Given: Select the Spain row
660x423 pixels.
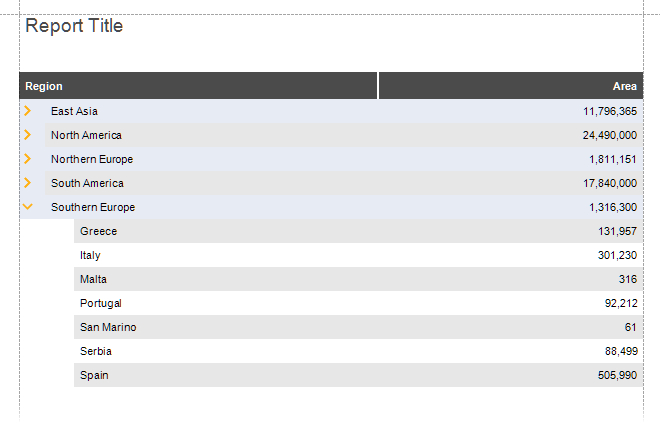Looking at the screenshot, I should click(358, 375).
